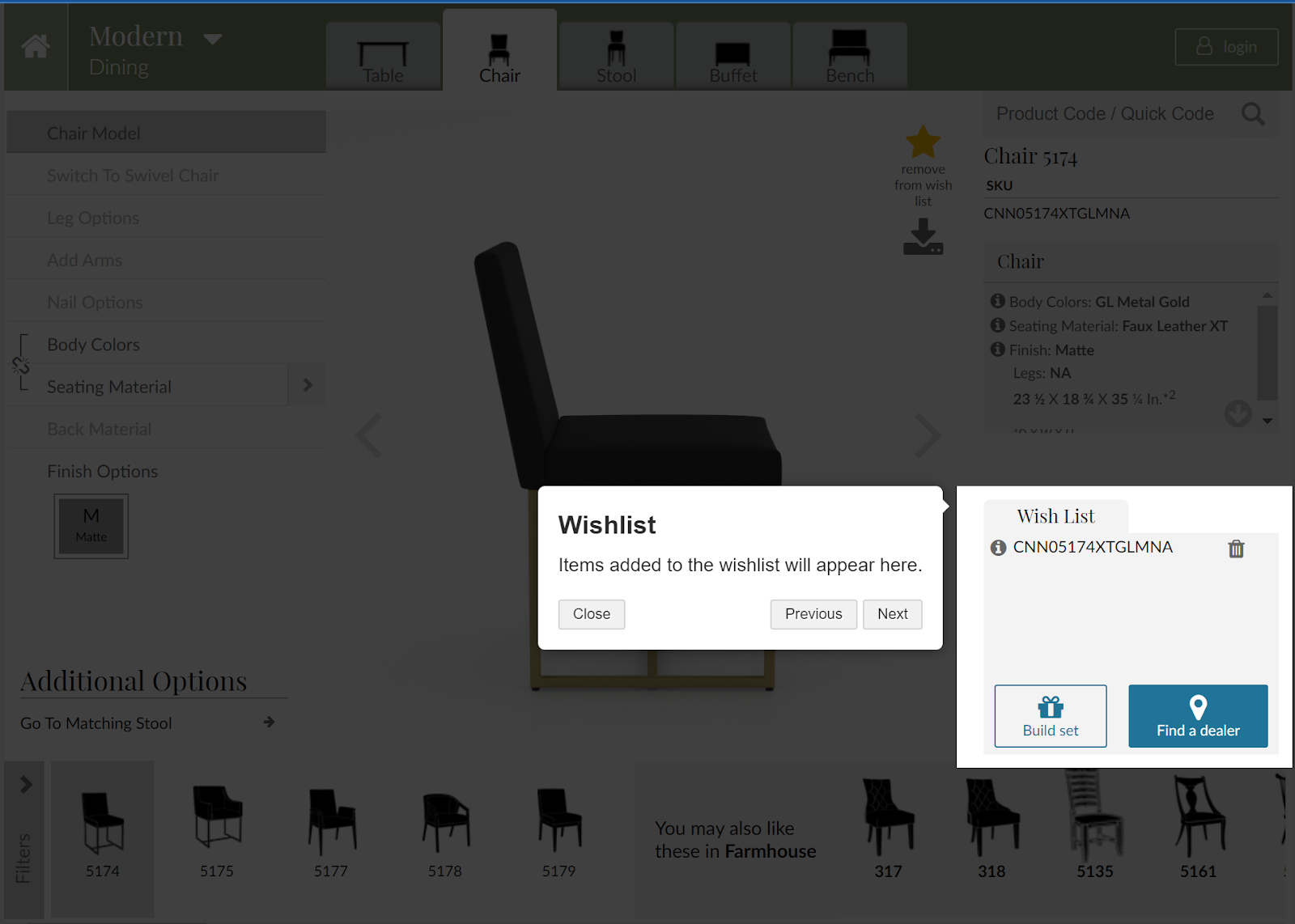Open the Buffet tab
Screen dimensions: 1295x924
point(733,56)
